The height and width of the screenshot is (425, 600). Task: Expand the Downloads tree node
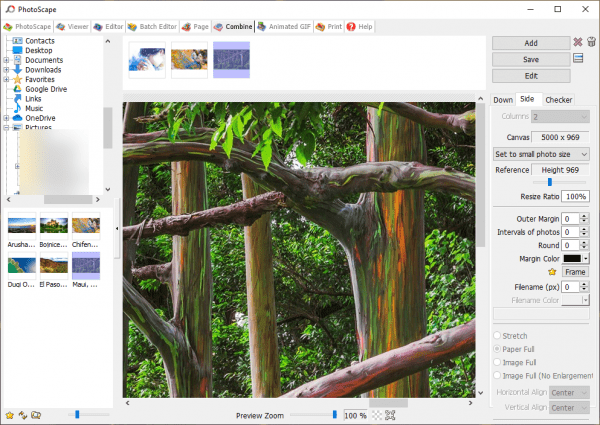pyautogui.click(x=6, y=70)
